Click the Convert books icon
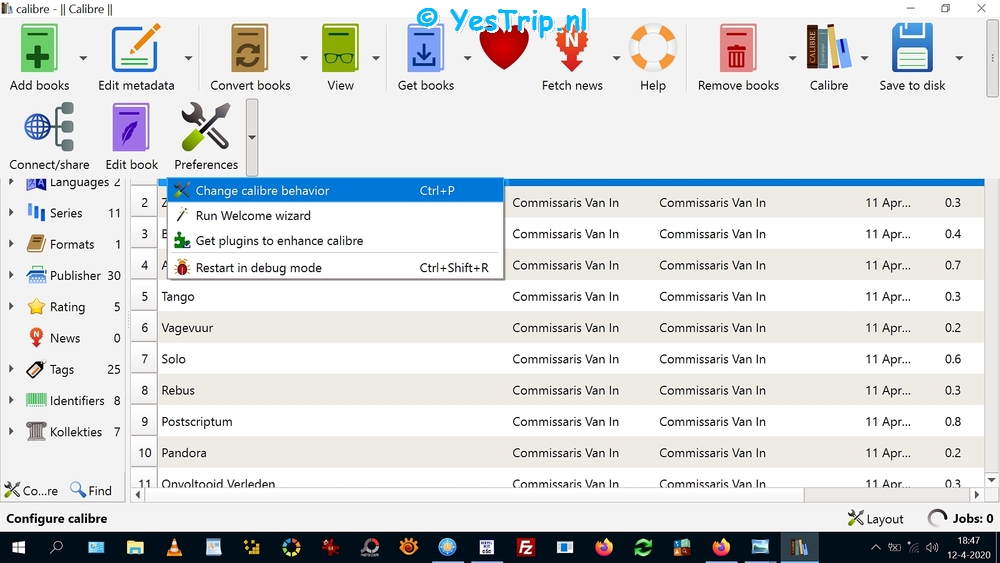The width and height of the screenshot is (1000, 563). (250, 48)
